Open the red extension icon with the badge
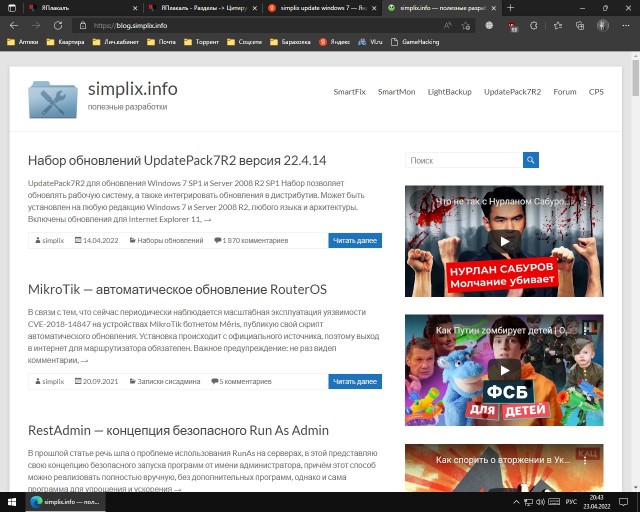The width and height of the screenshot is (640, 512). point(512,26)
